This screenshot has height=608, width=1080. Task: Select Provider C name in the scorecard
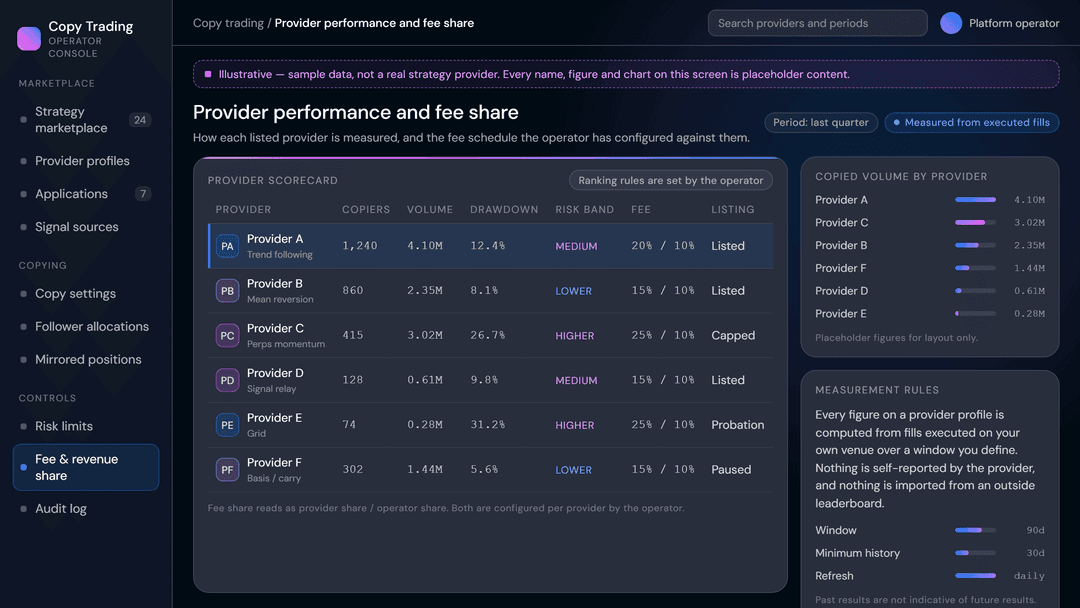pyautogui.click(x=276, y=328)
